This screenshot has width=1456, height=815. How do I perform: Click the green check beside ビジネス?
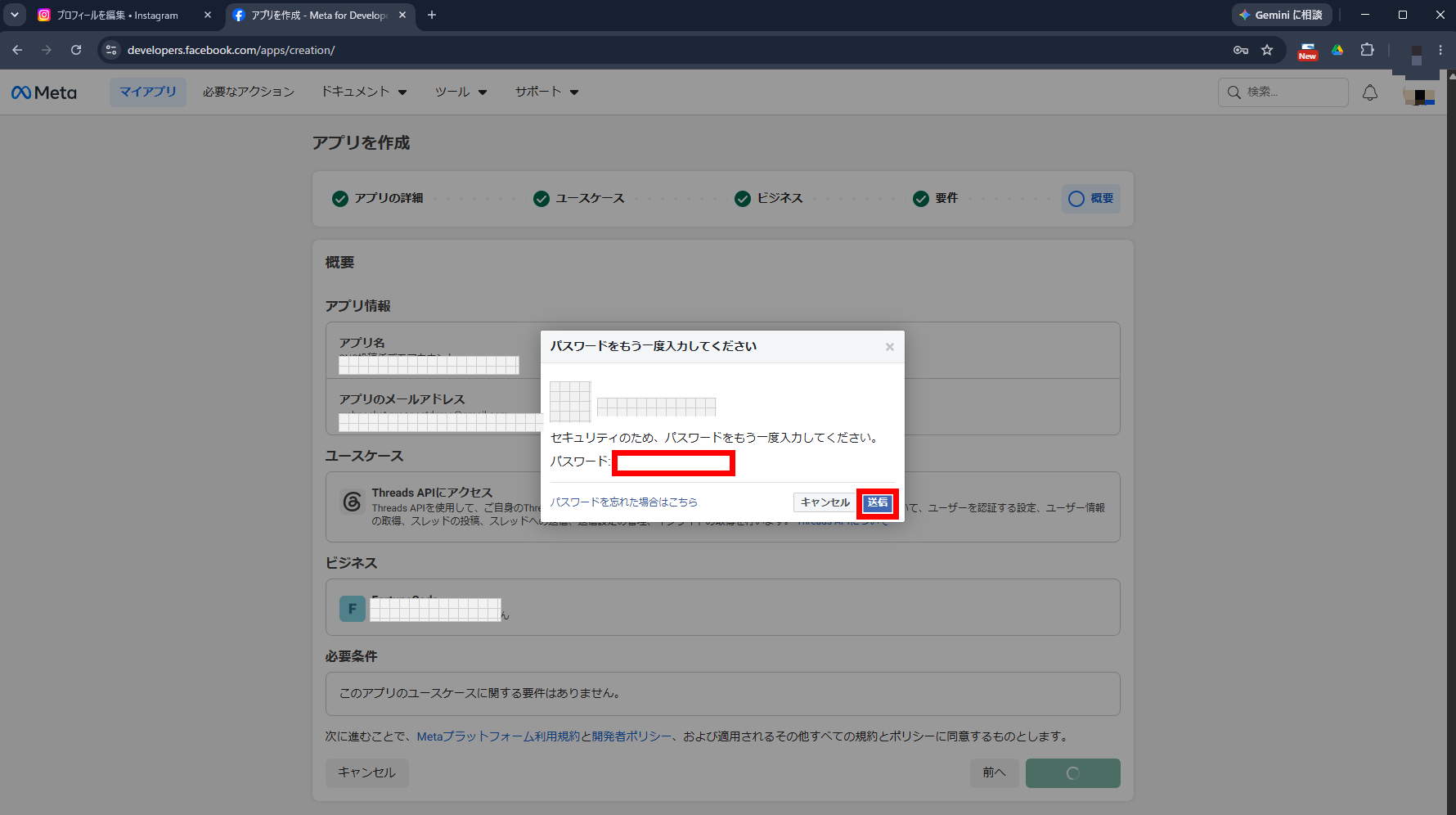[743, 199]
